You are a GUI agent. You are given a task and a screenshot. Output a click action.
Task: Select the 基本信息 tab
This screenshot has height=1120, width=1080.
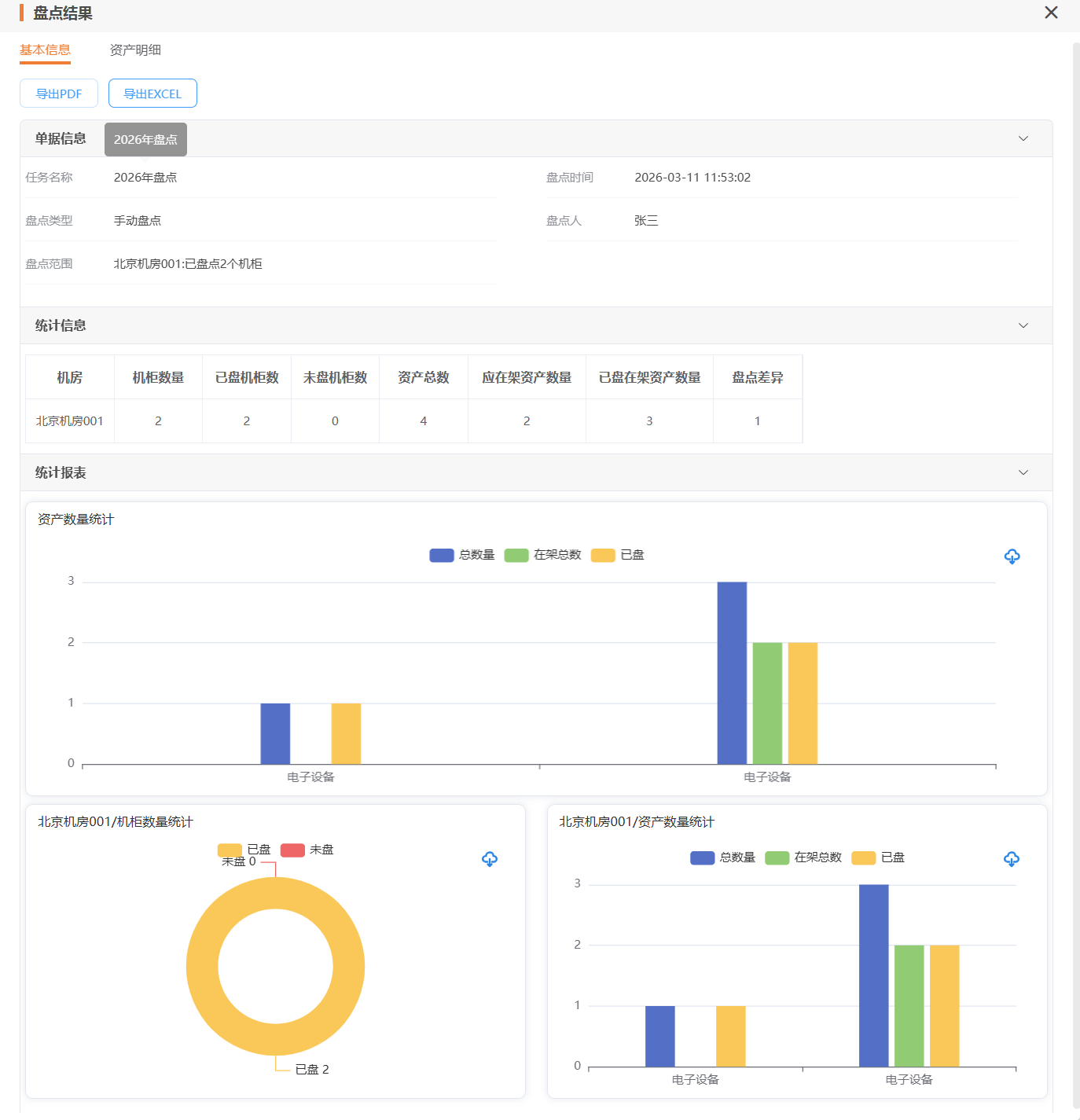point(45,50)
